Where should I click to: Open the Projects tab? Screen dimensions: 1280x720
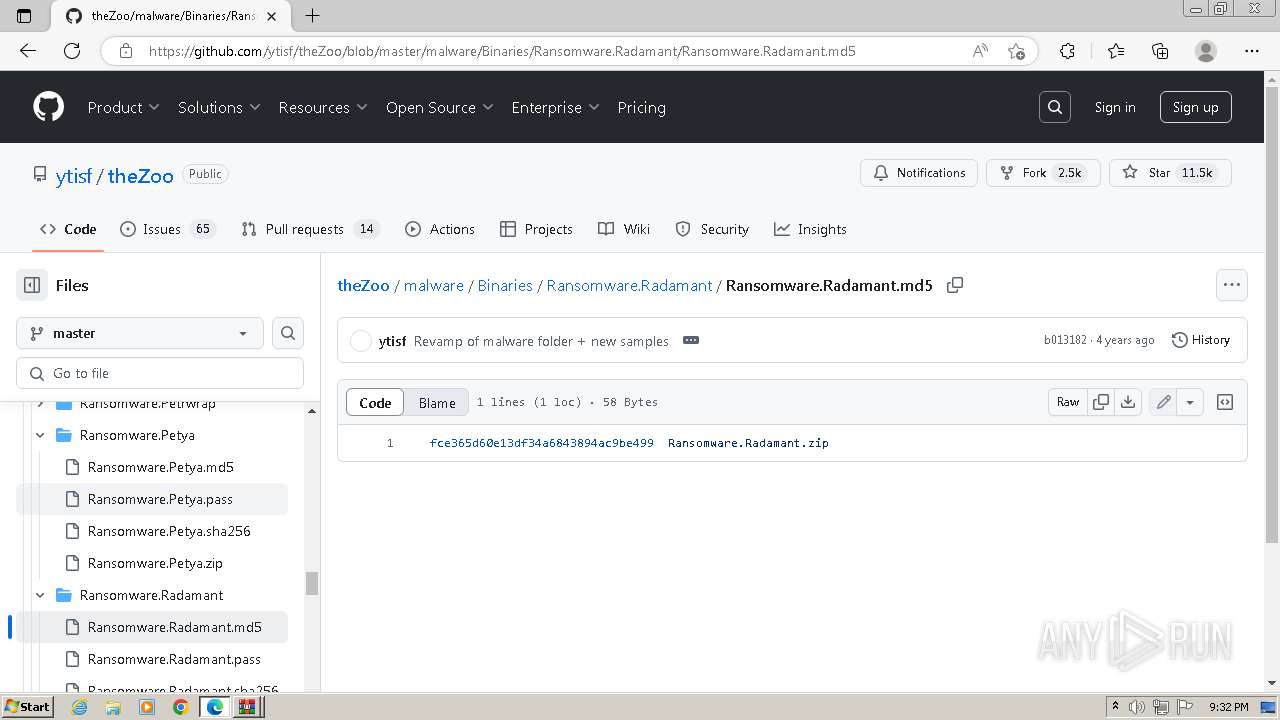pos(537,229)
